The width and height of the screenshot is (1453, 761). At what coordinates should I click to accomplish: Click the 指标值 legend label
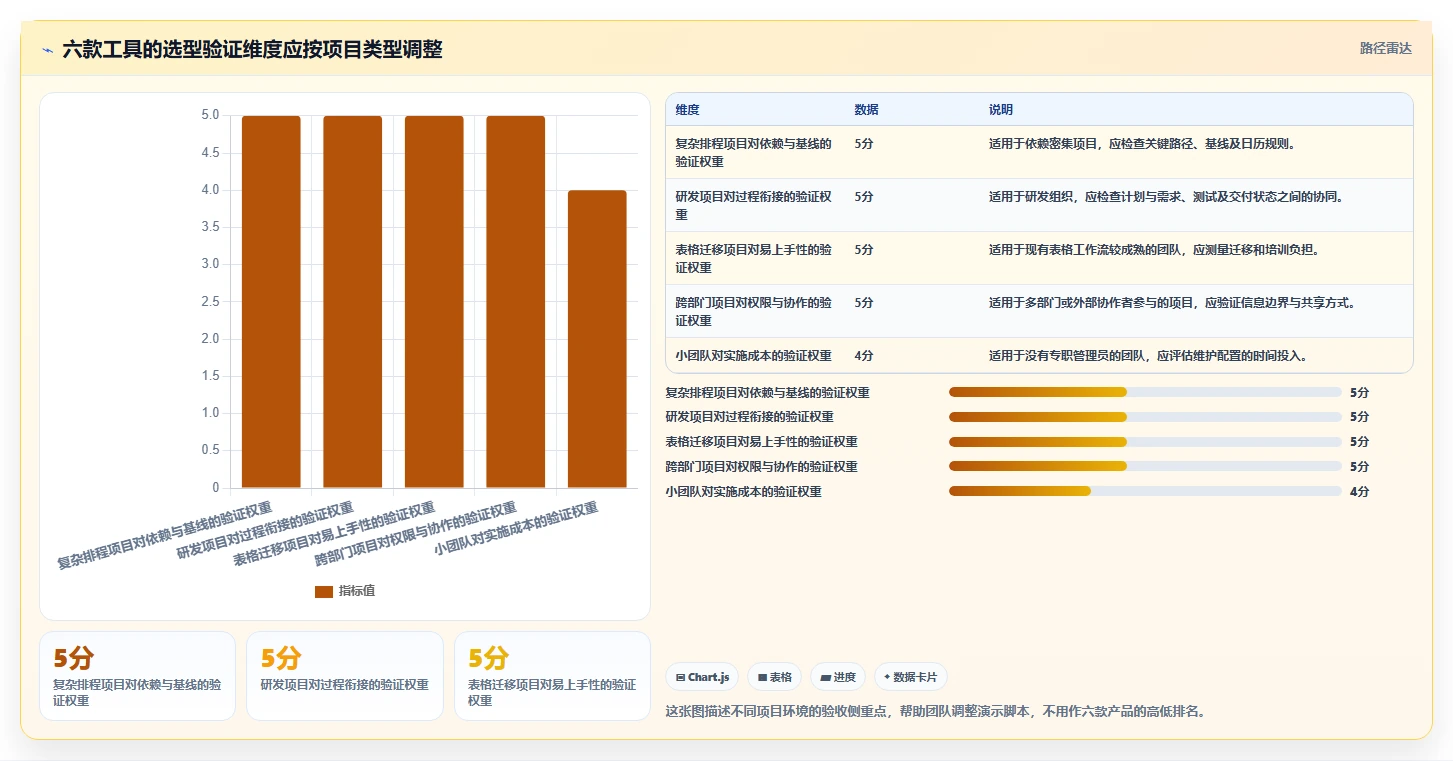pos(357,591)
